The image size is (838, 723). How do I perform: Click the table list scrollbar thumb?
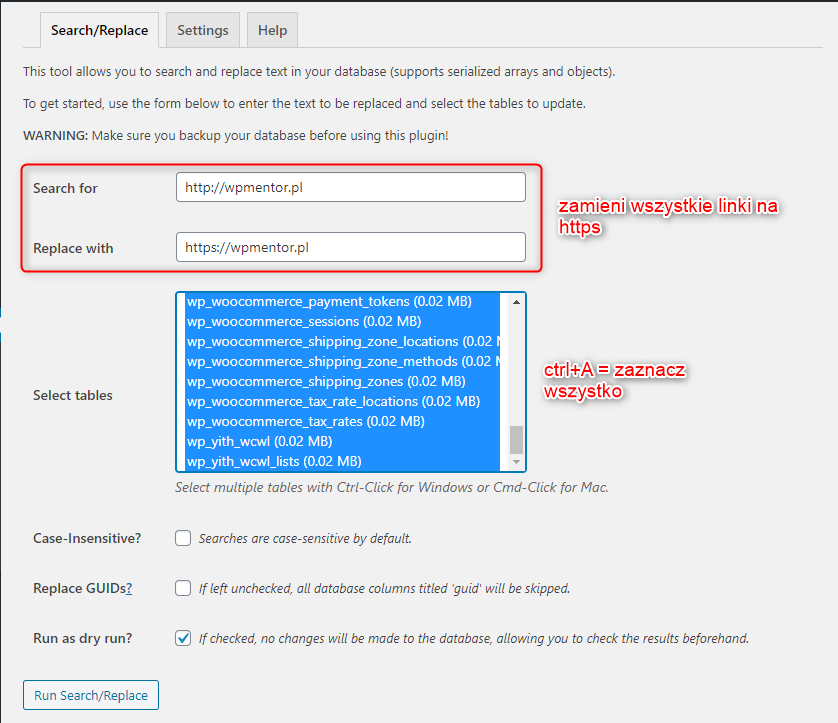coord(516,438)
